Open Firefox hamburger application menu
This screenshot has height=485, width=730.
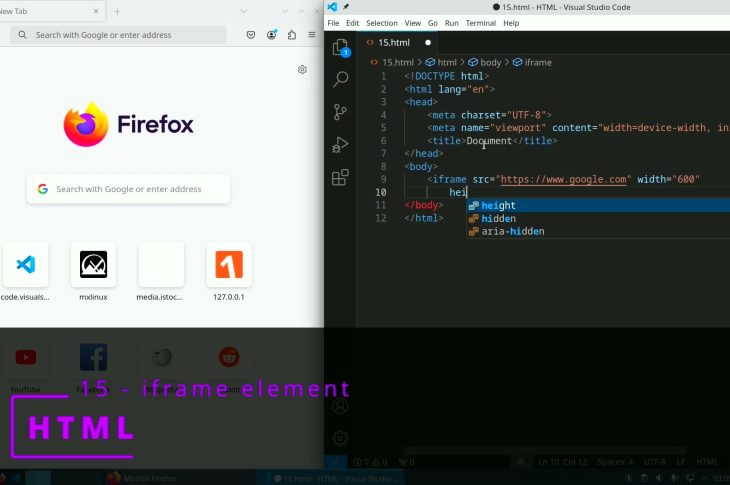coord(312,35)
